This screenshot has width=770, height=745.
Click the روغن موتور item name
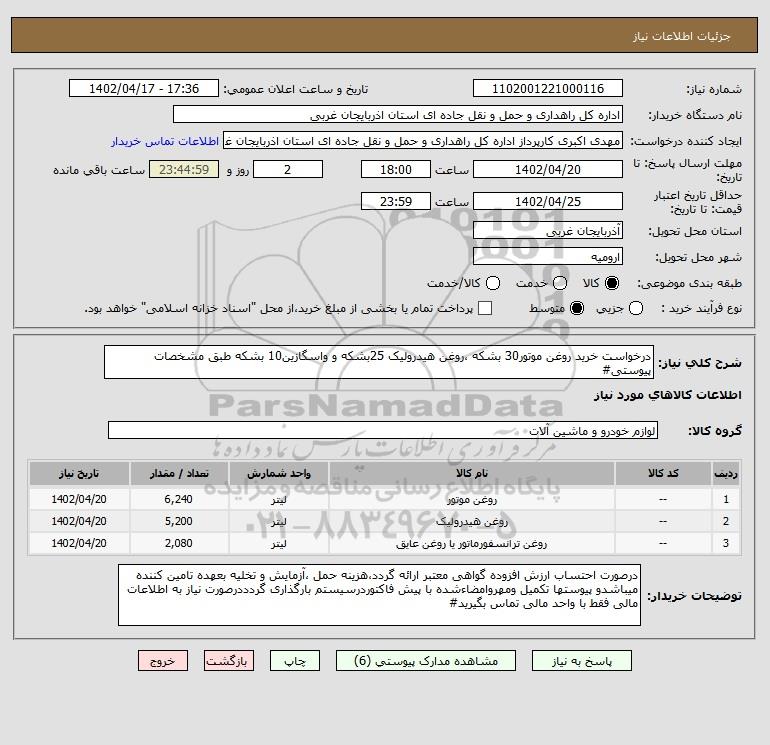click(471, 500)
